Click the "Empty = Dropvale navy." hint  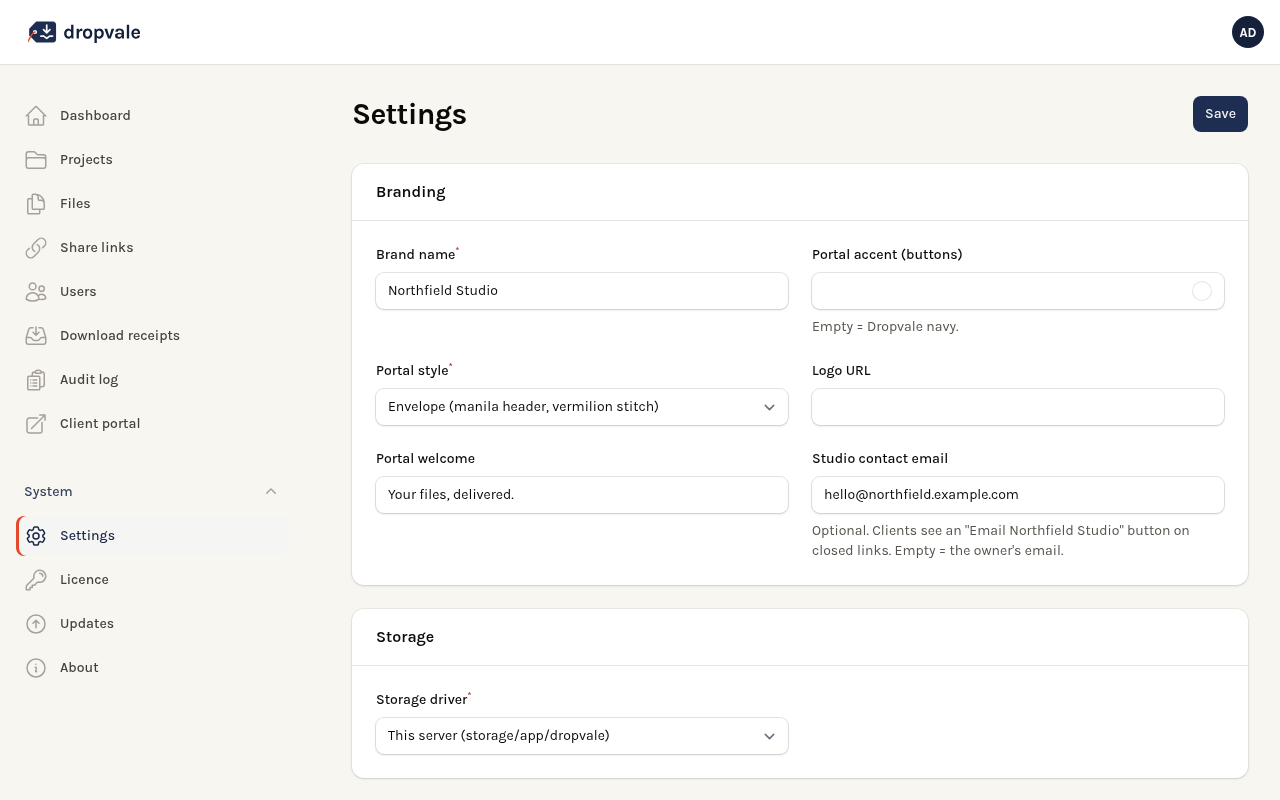pos(885,327)
